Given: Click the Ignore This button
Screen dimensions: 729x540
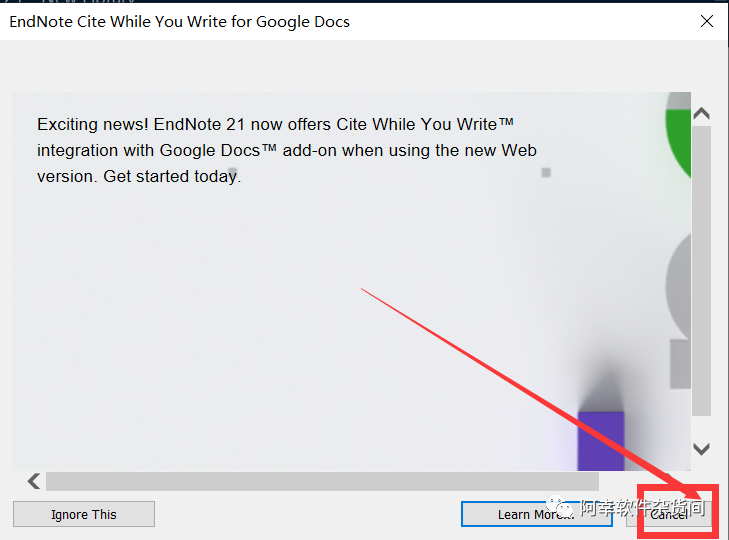Looking at the screenshot, I should click(x=84, y=514).
